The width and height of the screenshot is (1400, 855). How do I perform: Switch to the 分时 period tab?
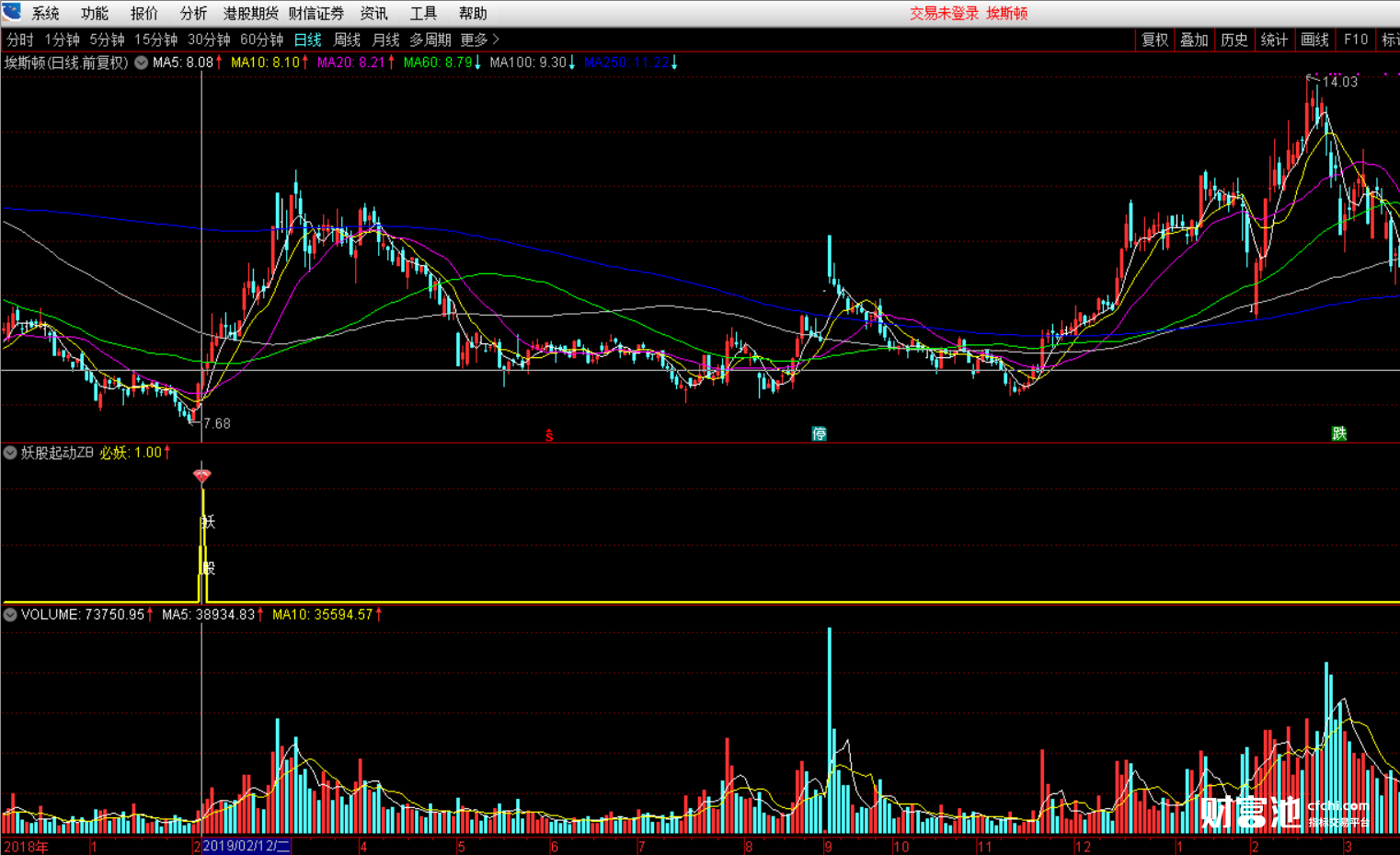click(x=20, y=40)
